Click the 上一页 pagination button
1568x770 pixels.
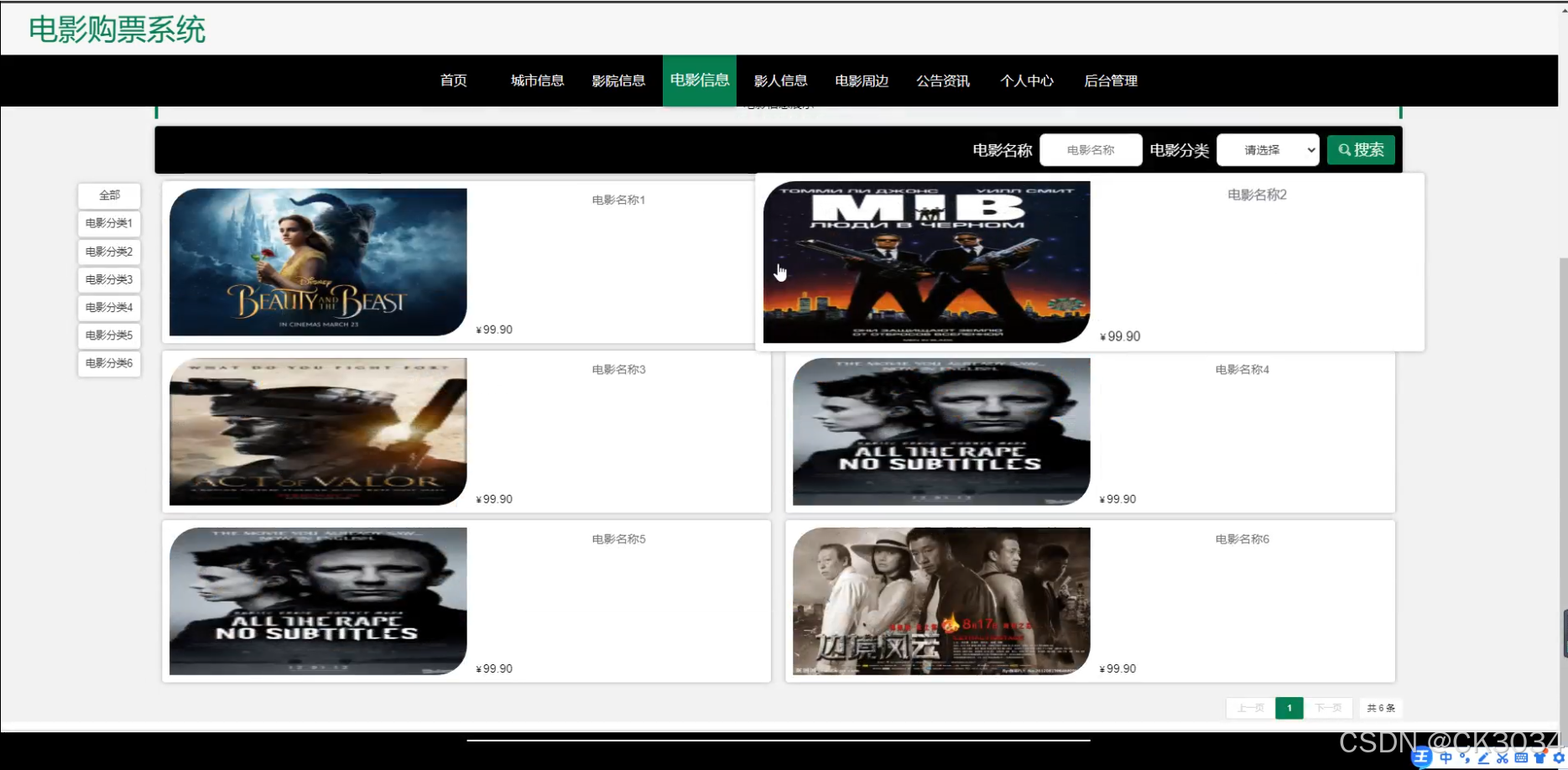coord(1250,708)
